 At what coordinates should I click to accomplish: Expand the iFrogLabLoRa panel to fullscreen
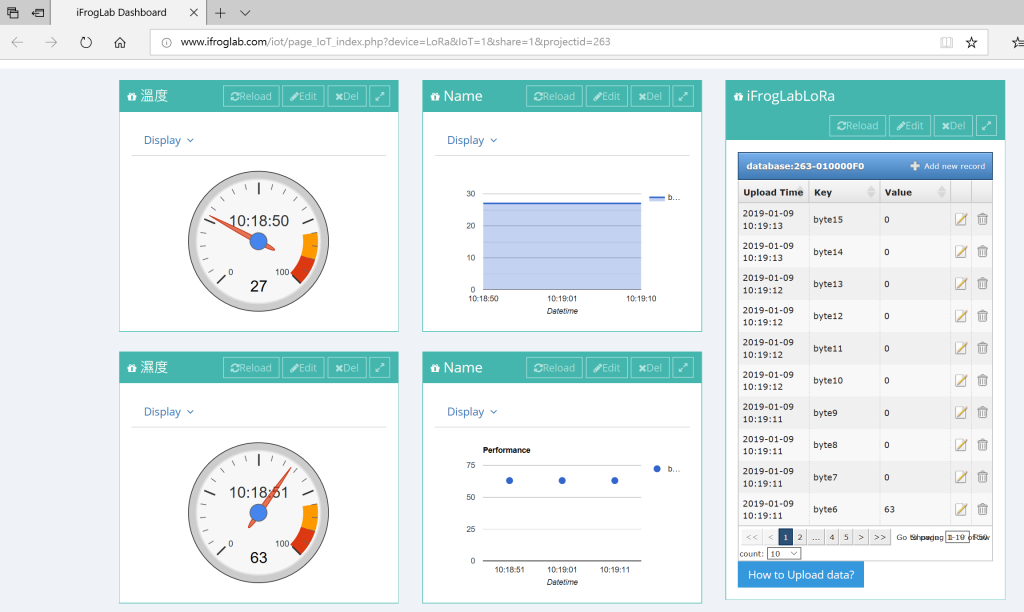(x=986, y=125)
